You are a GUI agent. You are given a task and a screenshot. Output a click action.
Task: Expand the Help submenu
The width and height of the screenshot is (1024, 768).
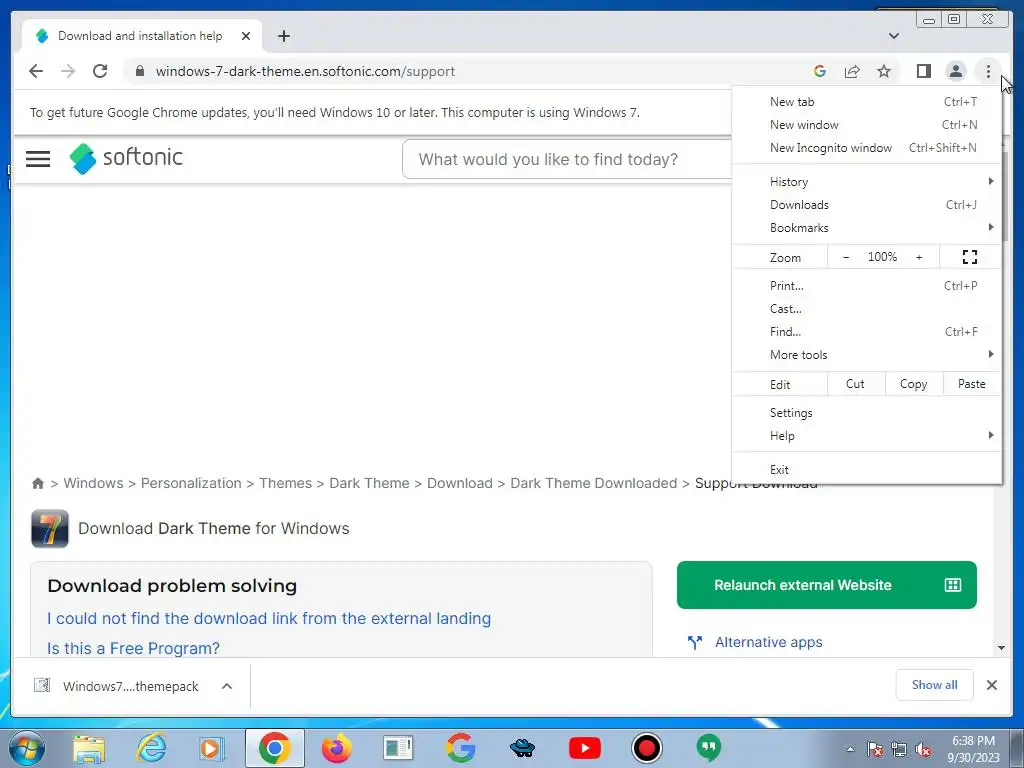[x=867, y=436]
